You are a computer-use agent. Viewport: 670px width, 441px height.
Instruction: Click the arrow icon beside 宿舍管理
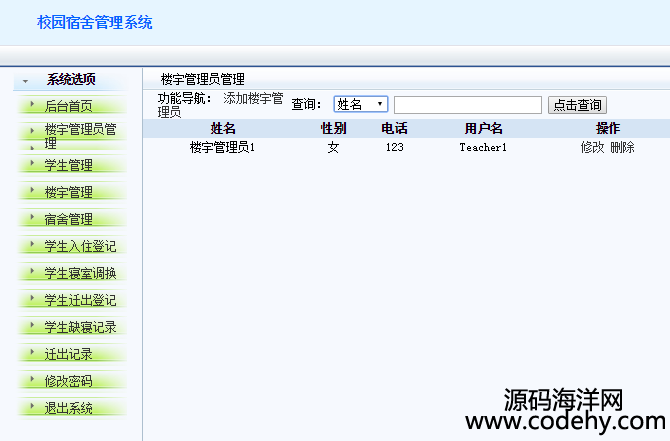pyautogui.click(x=32, y=217)
